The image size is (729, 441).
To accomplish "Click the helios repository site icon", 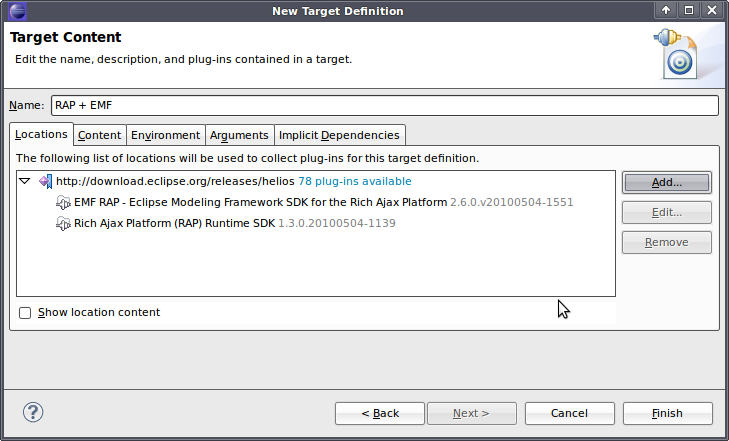I will tap(46, 181).
